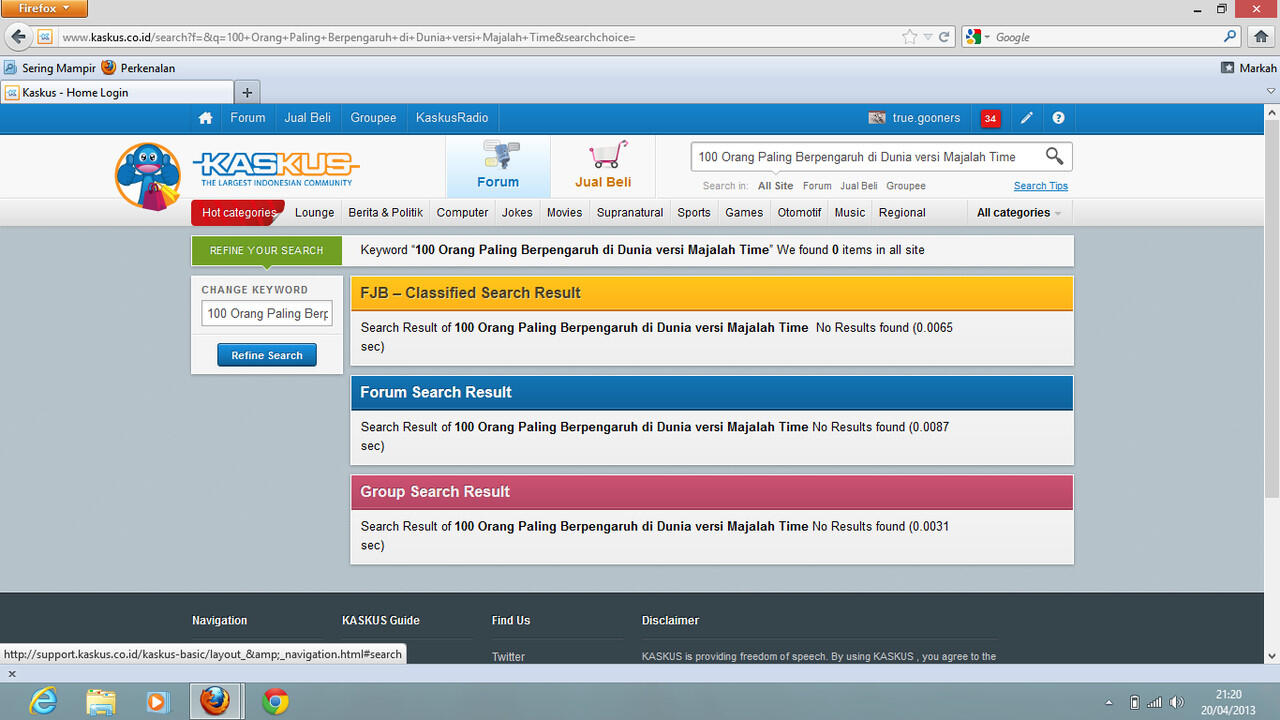1280x720 pixels.
Task: Open KaskusRadio in the top bar
Action: point(452,118)
